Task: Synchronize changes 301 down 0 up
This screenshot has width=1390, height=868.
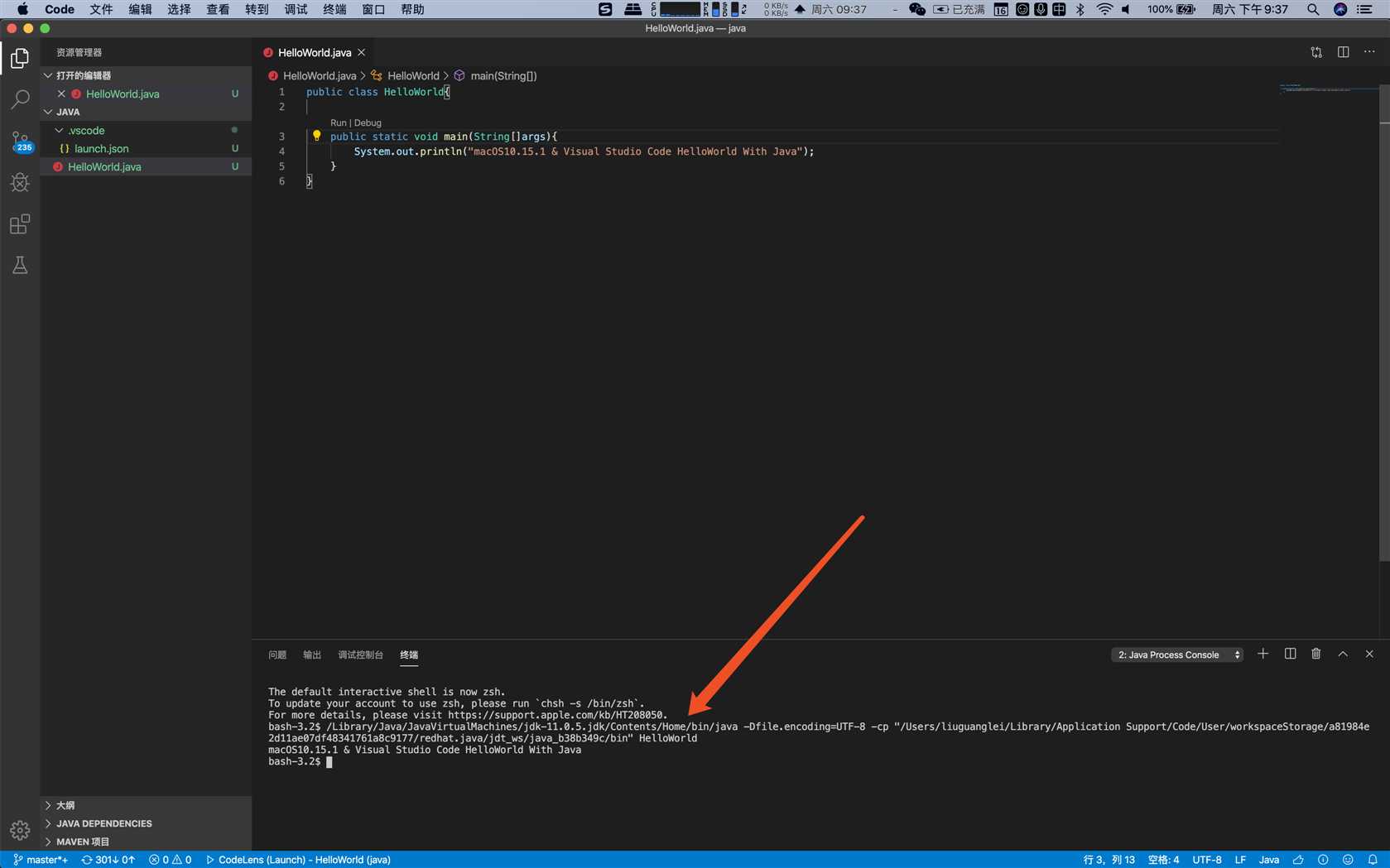Action: point(108,860)
